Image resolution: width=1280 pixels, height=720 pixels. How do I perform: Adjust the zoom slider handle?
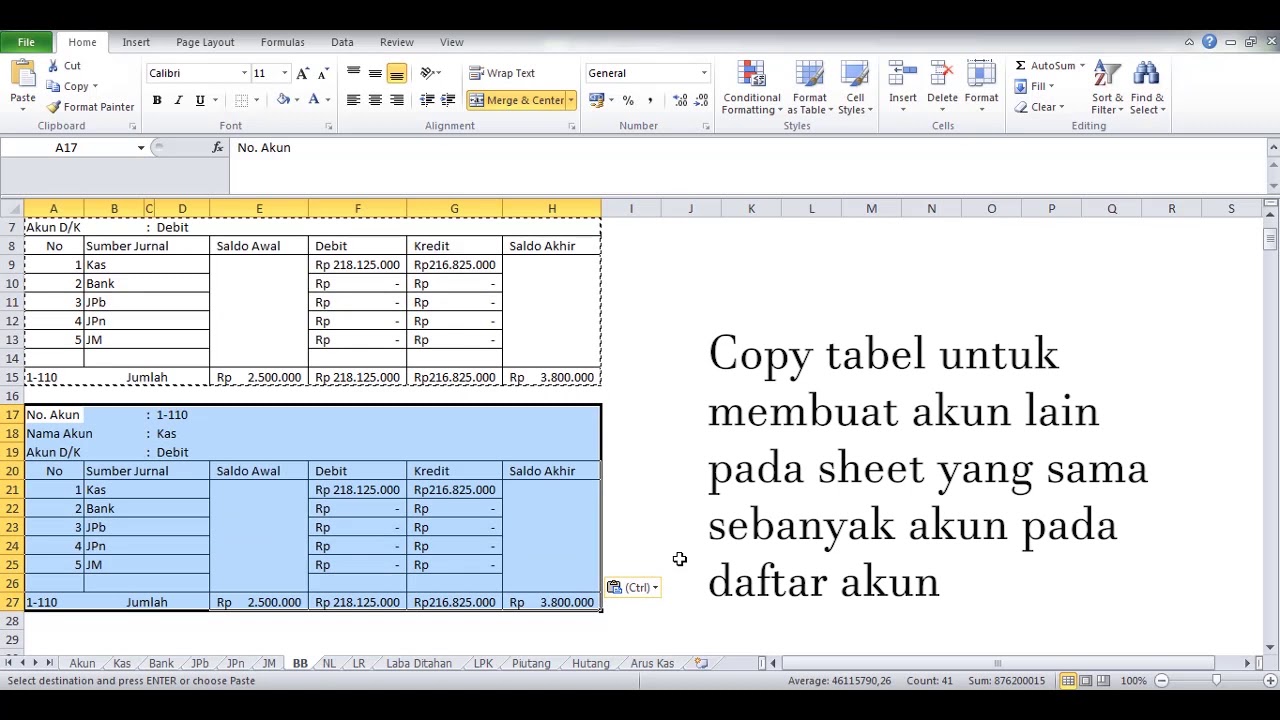(1216, 681)
